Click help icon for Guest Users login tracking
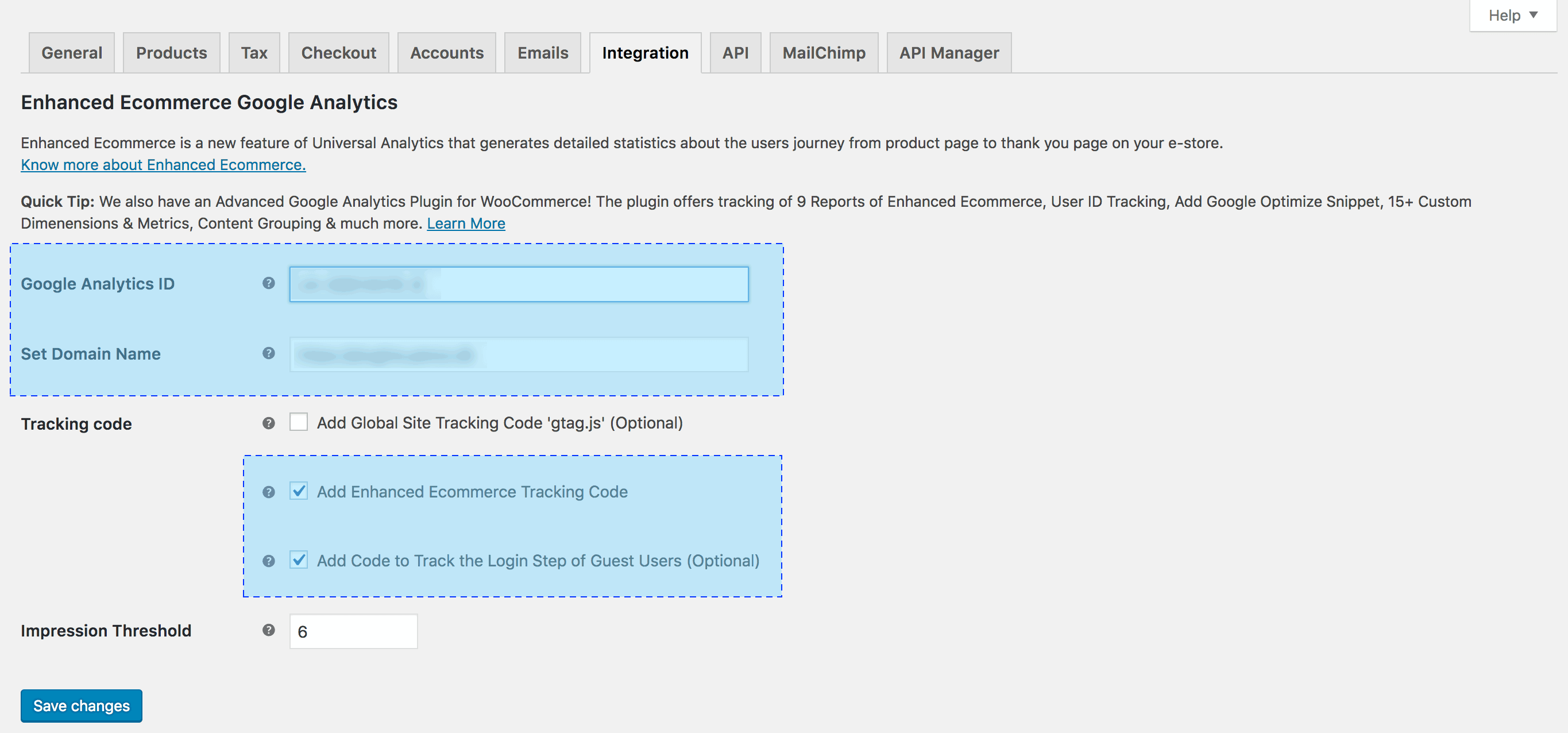 pos(268,561)
